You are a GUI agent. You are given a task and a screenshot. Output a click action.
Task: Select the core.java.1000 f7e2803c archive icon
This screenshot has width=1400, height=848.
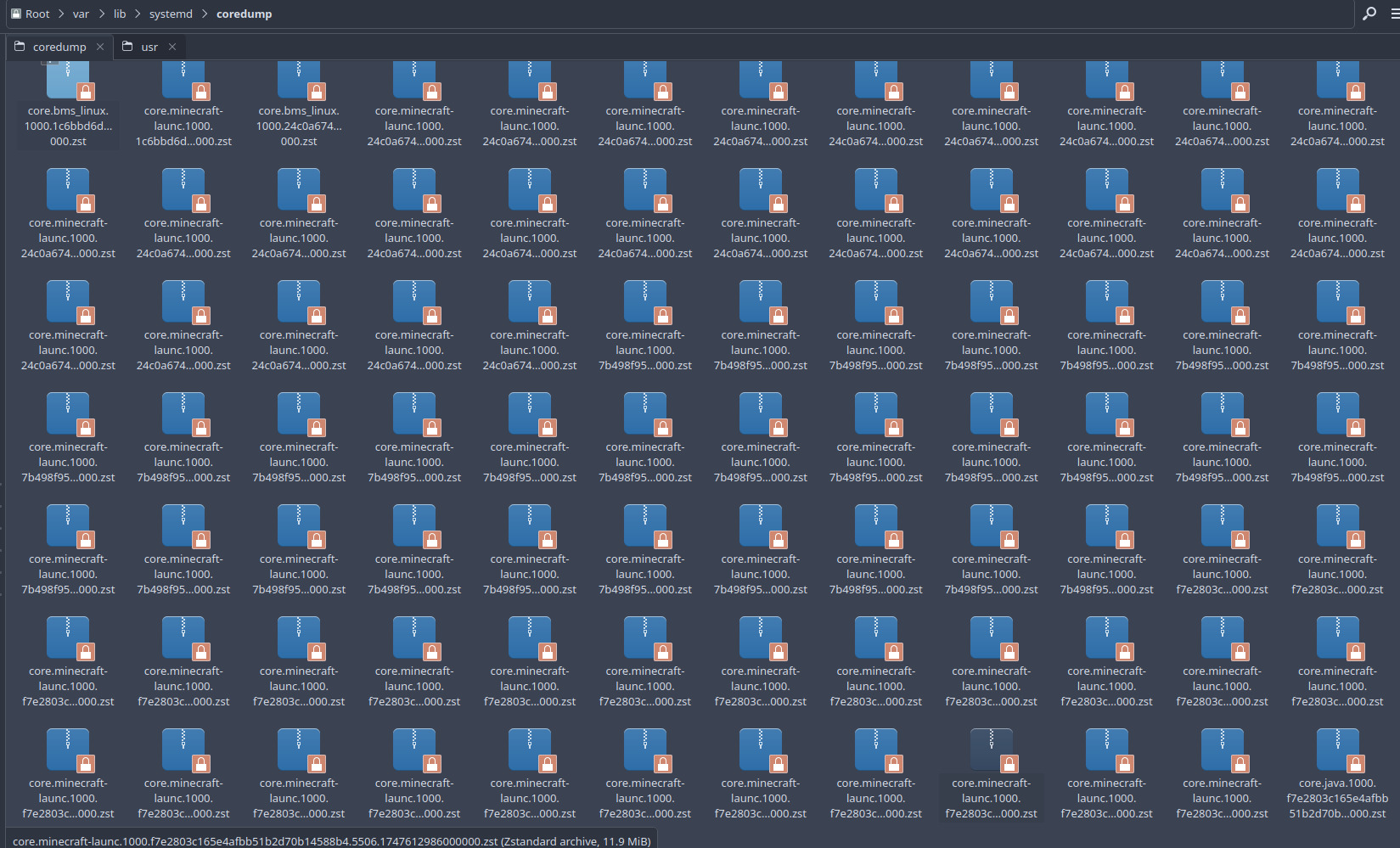[x=1337, y=750]
